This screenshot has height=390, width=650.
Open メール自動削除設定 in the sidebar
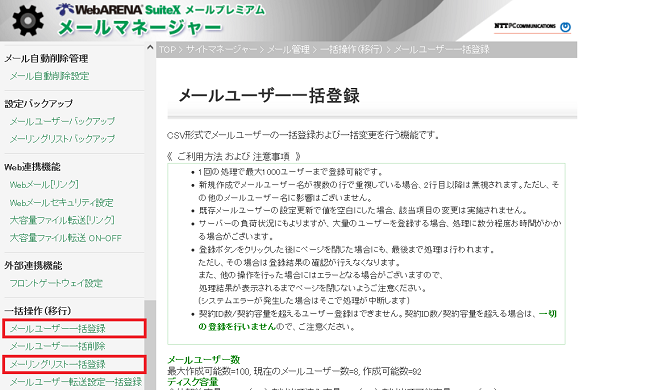[49, 76]
